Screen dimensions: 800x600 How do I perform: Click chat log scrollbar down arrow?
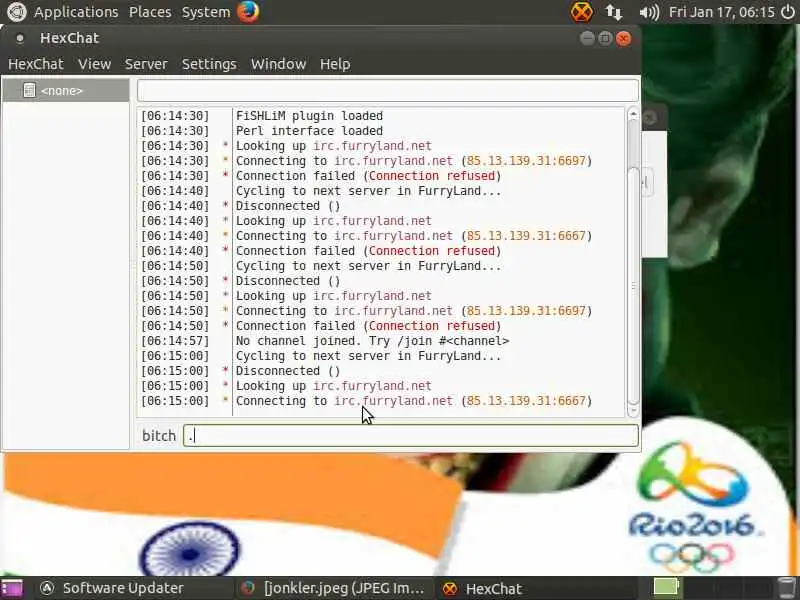[633, 410]
